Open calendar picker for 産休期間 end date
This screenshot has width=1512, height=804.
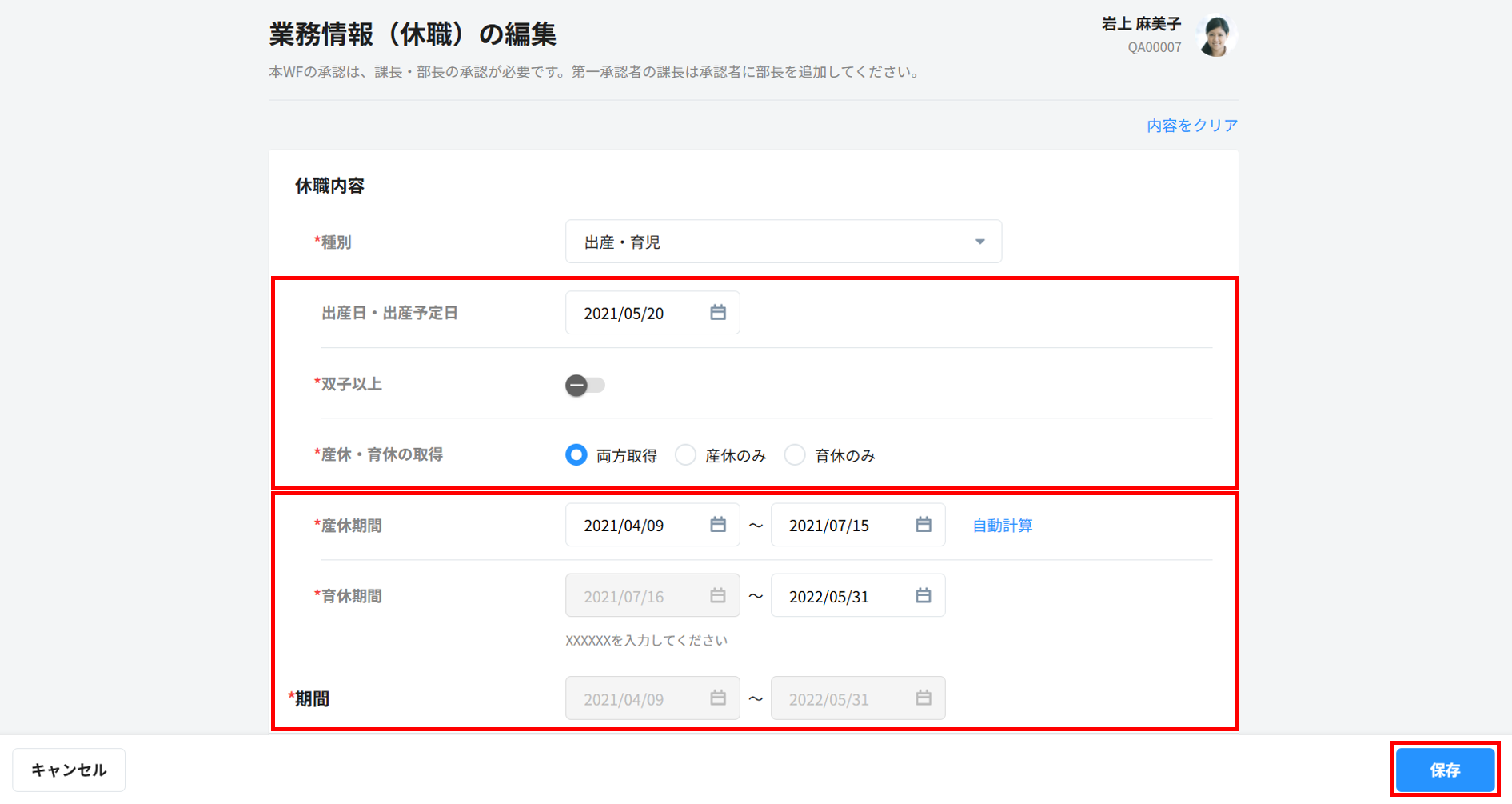coord(923,525)
